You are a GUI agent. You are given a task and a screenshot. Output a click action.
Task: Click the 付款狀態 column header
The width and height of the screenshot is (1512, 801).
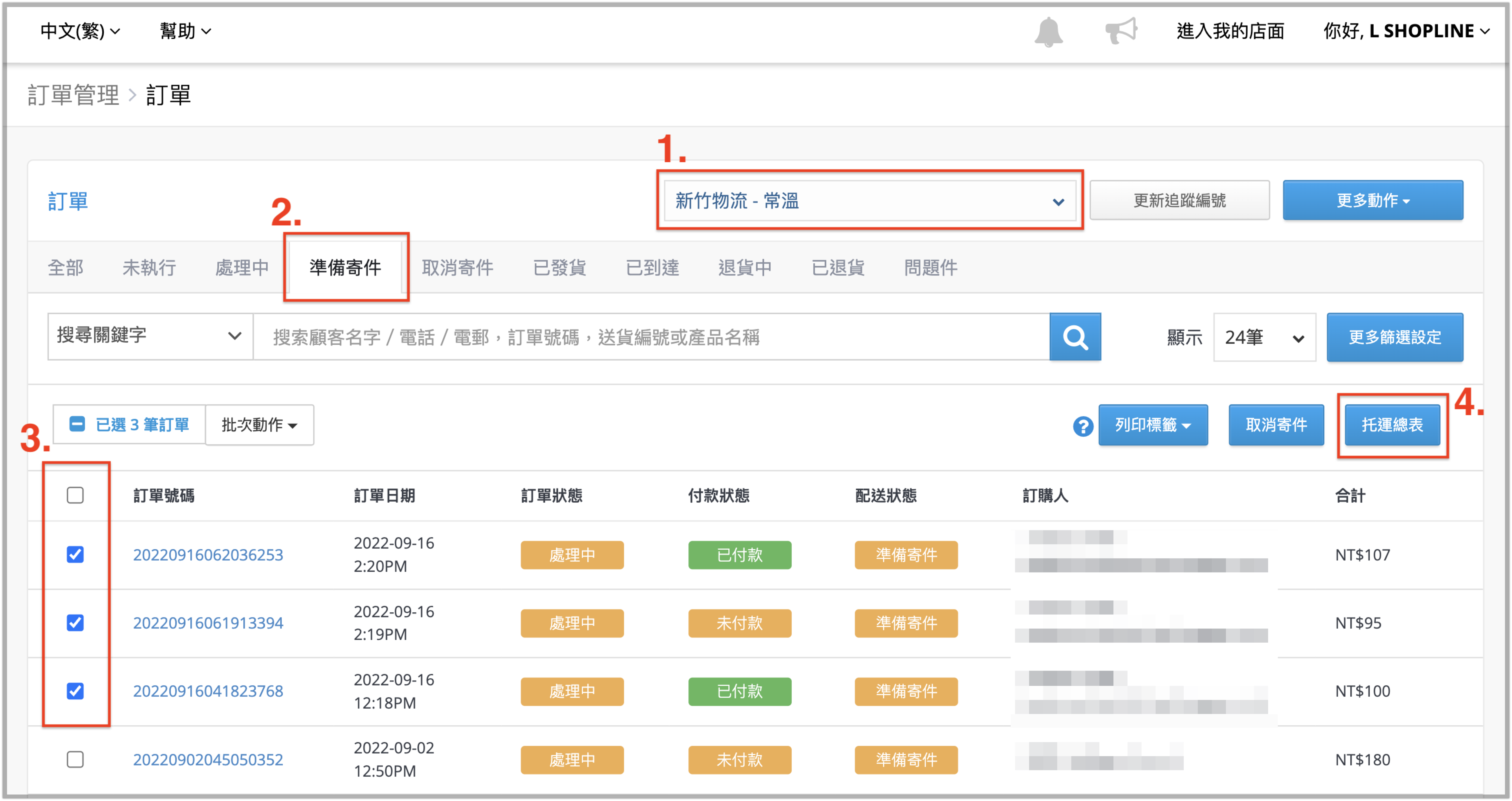click(719, 496)
